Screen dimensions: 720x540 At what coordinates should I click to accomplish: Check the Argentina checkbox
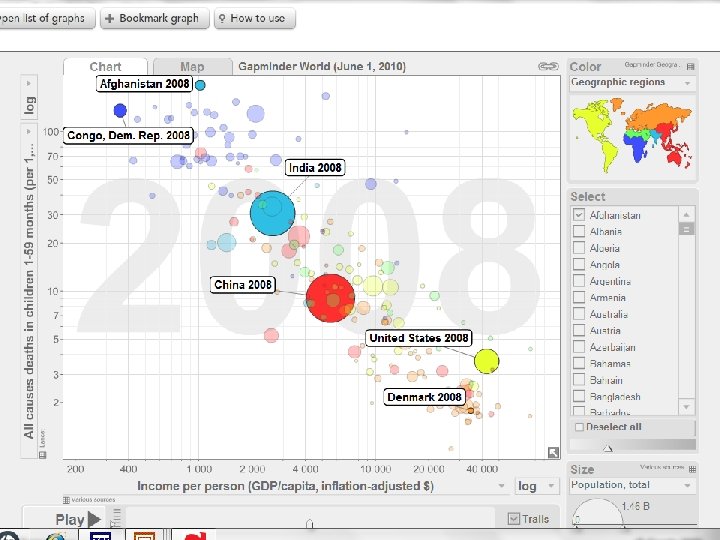click(579, 281)
